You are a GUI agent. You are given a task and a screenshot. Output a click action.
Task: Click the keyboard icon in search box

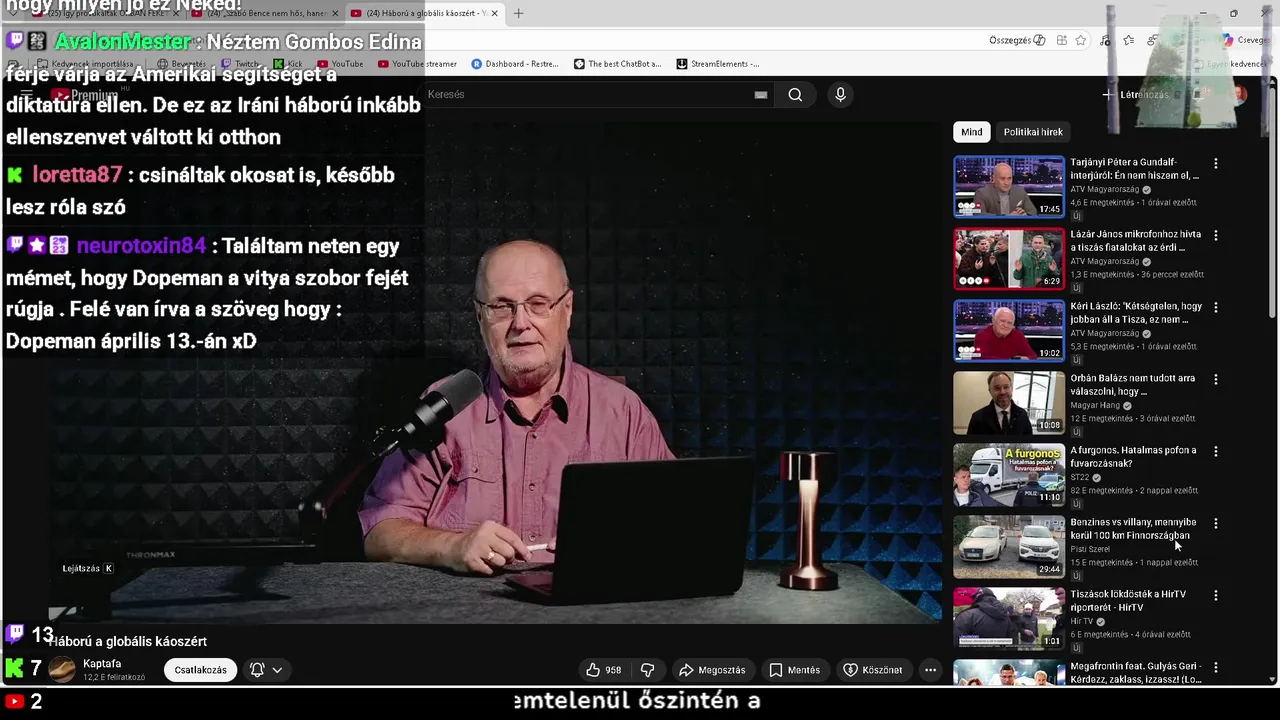point(761,95)
